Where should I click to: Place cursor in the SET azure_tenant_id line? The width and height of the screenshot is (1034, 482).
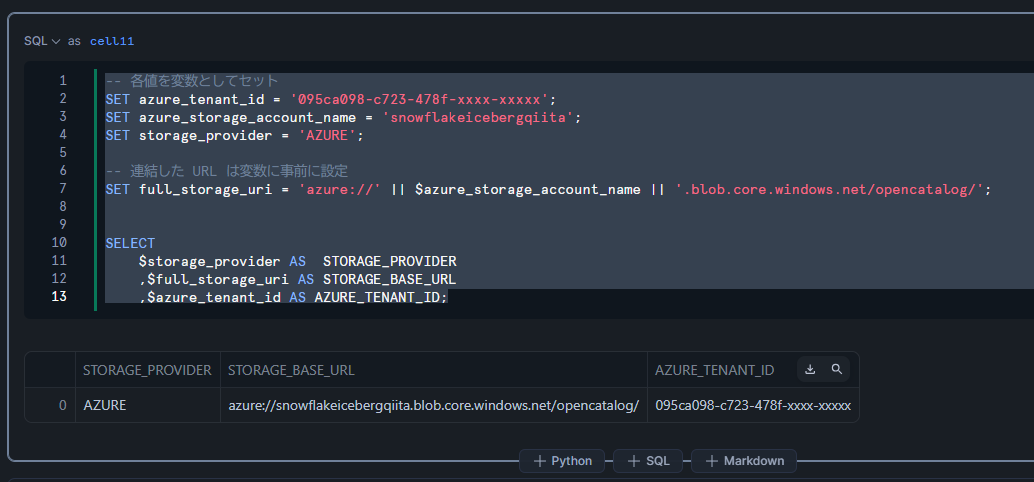pos(331,99)
